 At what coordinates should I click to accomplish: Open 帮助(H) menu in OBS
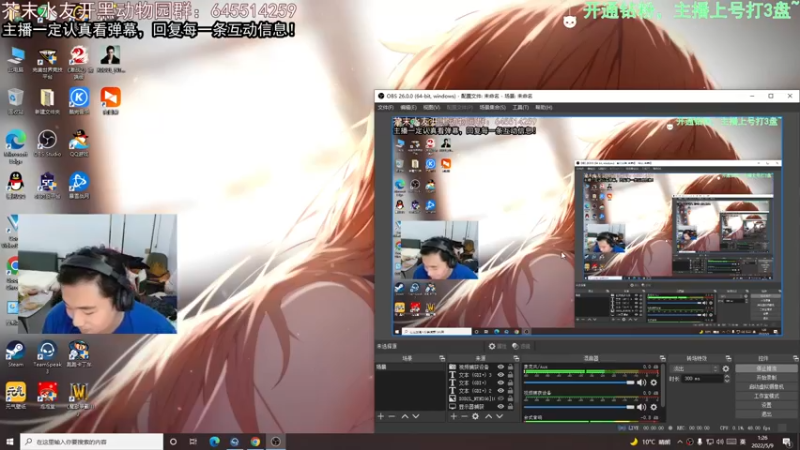[544, 108]
